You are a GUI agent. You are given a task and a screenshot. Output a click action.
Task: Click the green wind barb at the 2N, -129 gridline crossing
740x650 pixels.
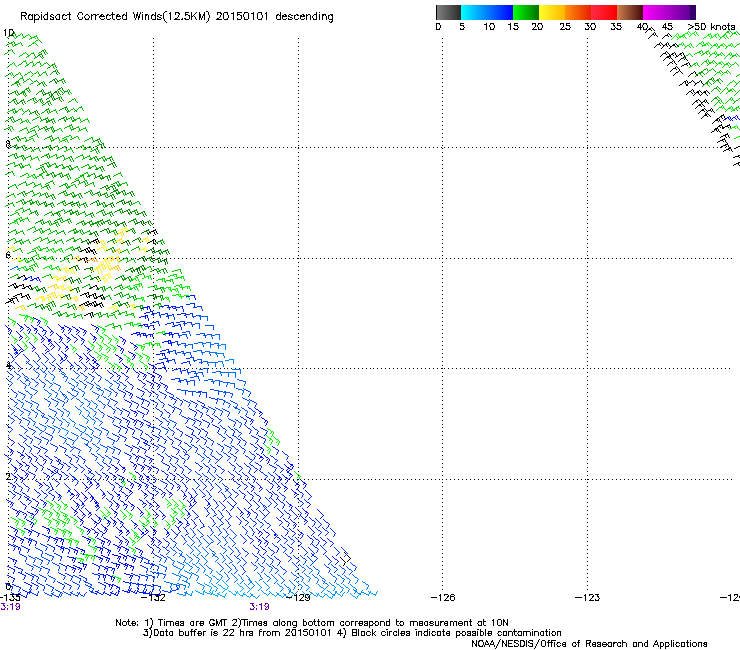298,476
